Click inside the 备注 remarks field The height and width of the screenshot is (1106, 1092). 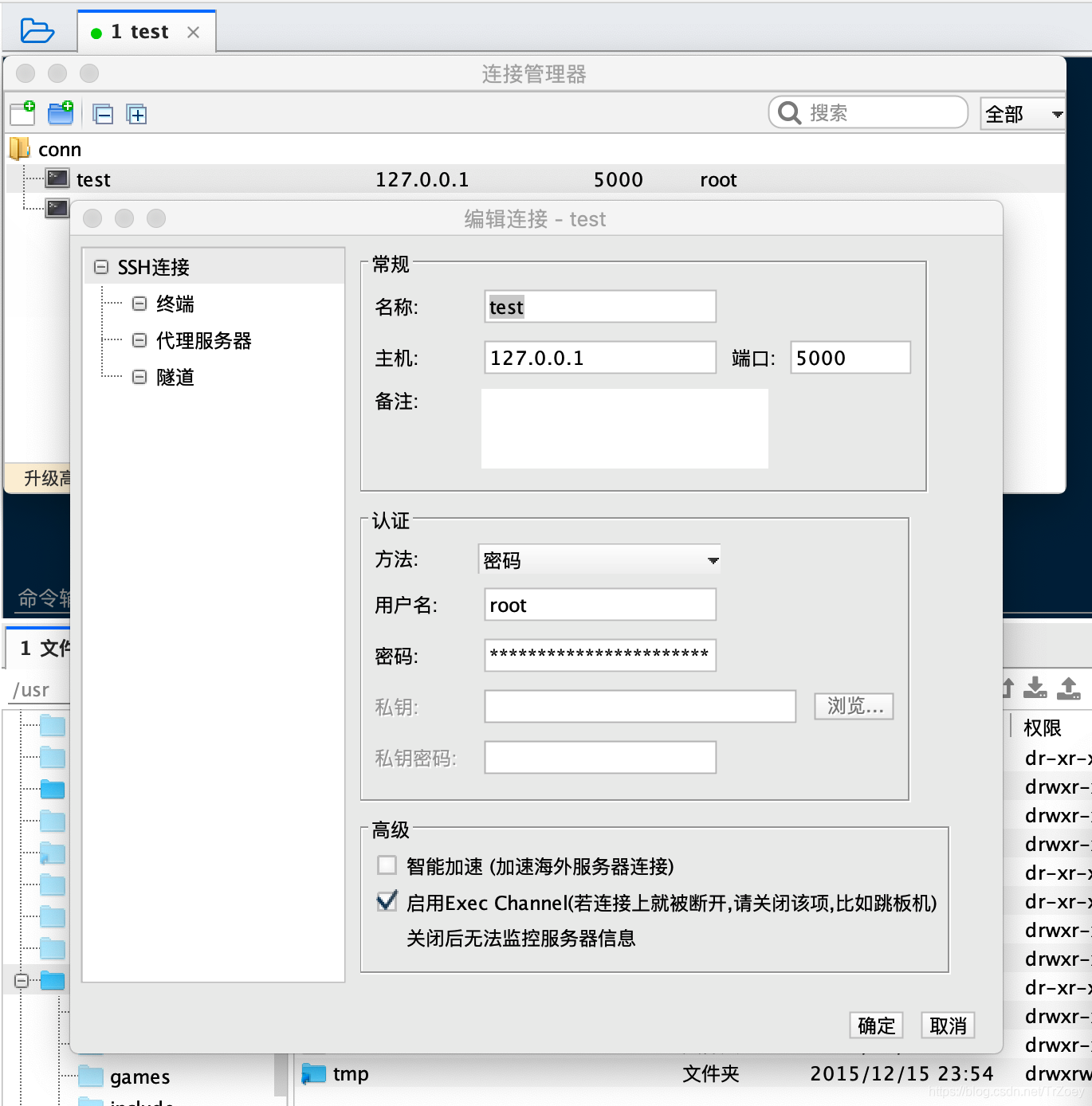click(x=624, y=428)
